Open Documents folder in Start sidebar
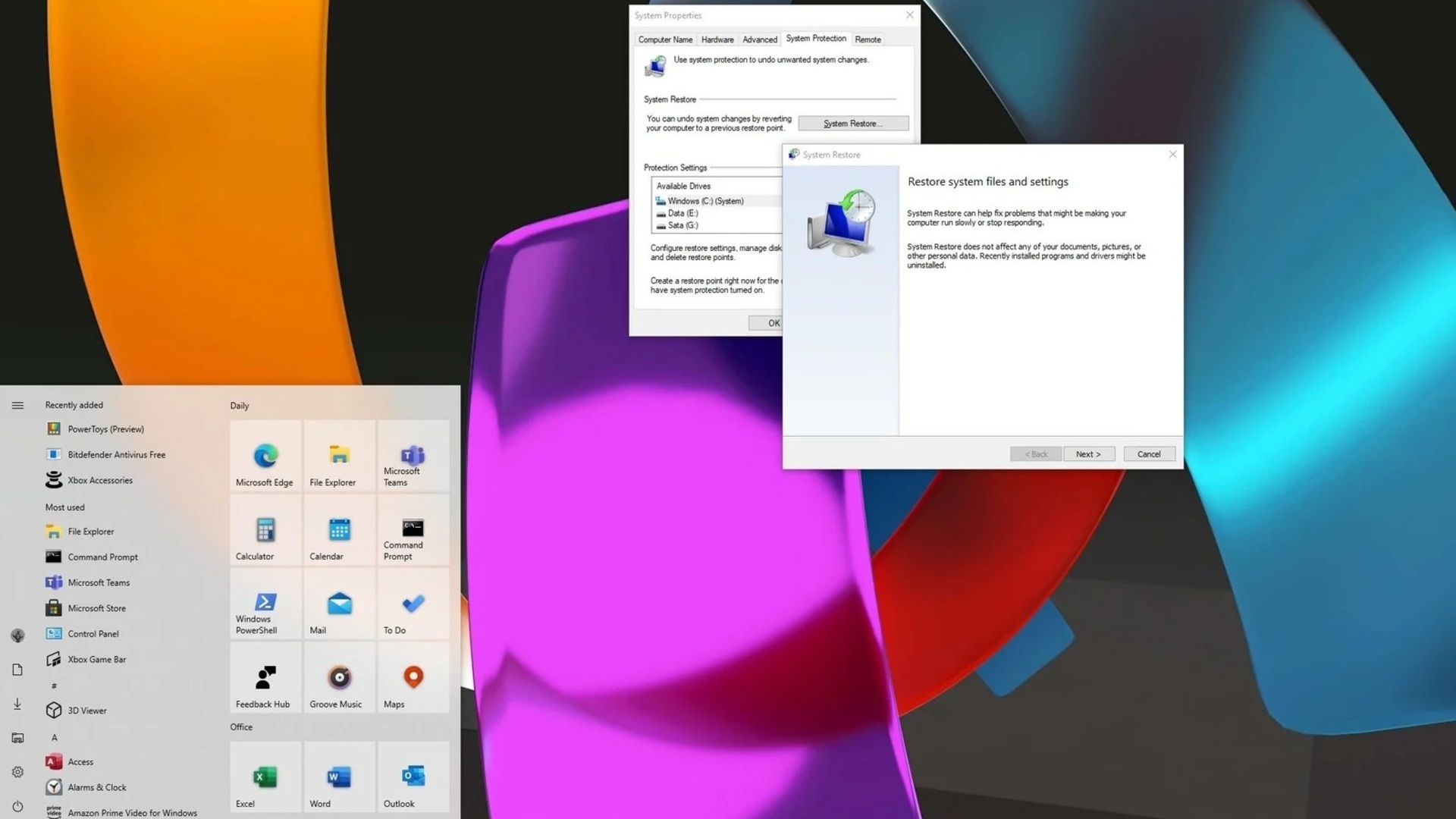 [x=17, y=670]
